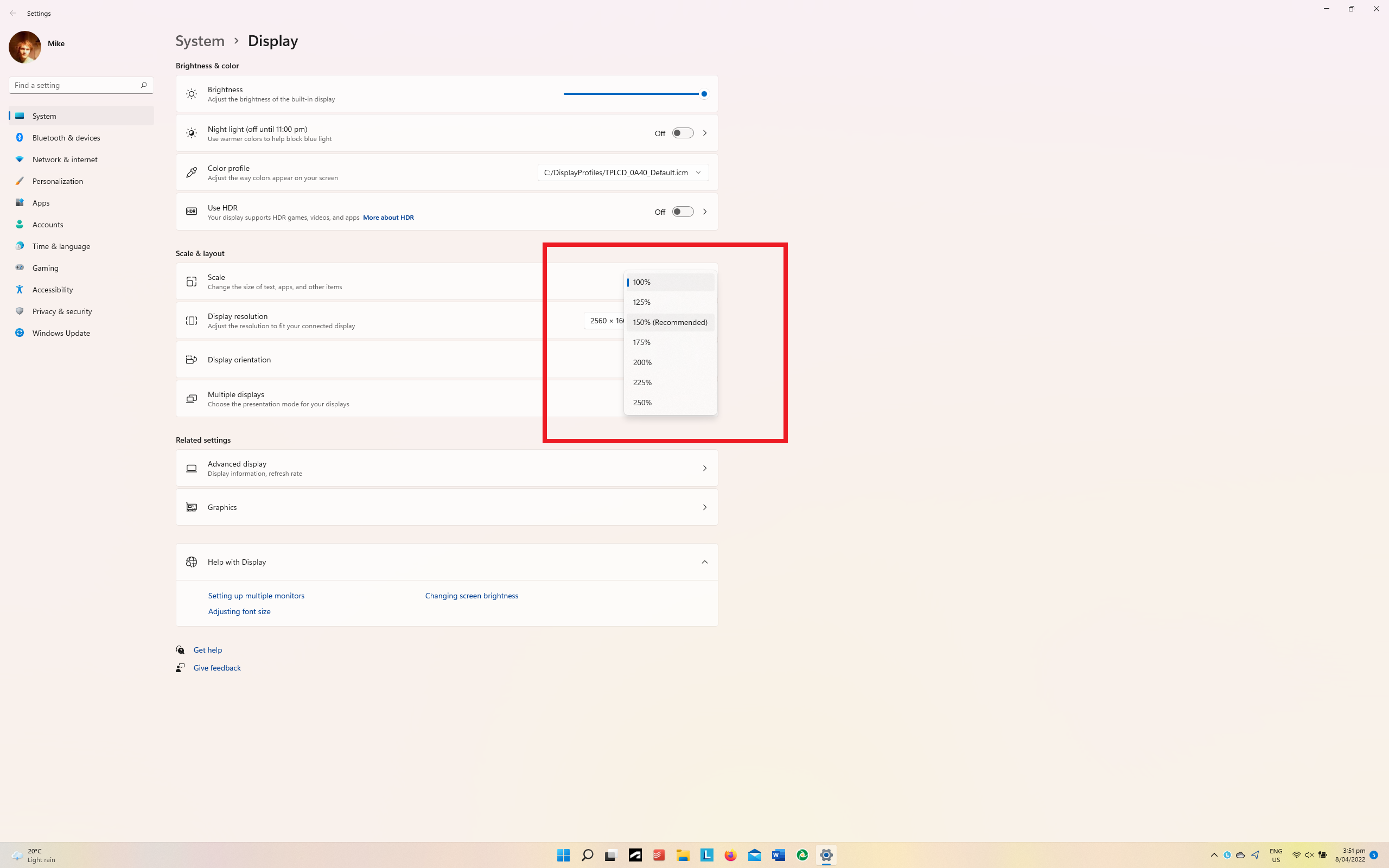Collapse the Help with Display section
Image resolution: width=1389 pixels, height=868 pixels.
(704, 562)
